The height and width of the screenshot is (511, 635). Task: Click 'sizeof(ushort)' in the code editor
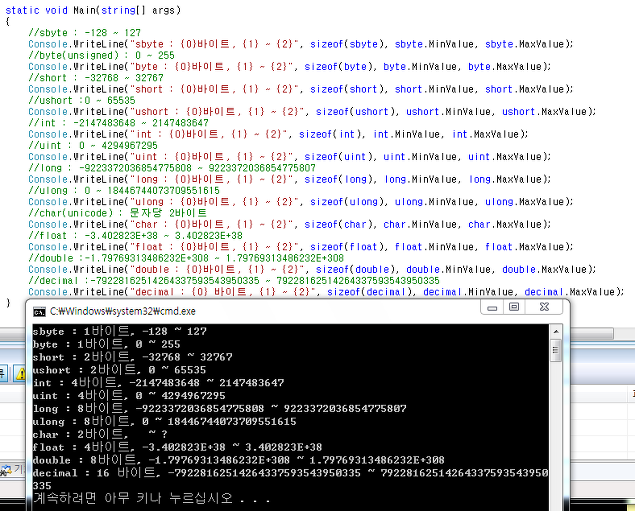[x=355, y=112]
